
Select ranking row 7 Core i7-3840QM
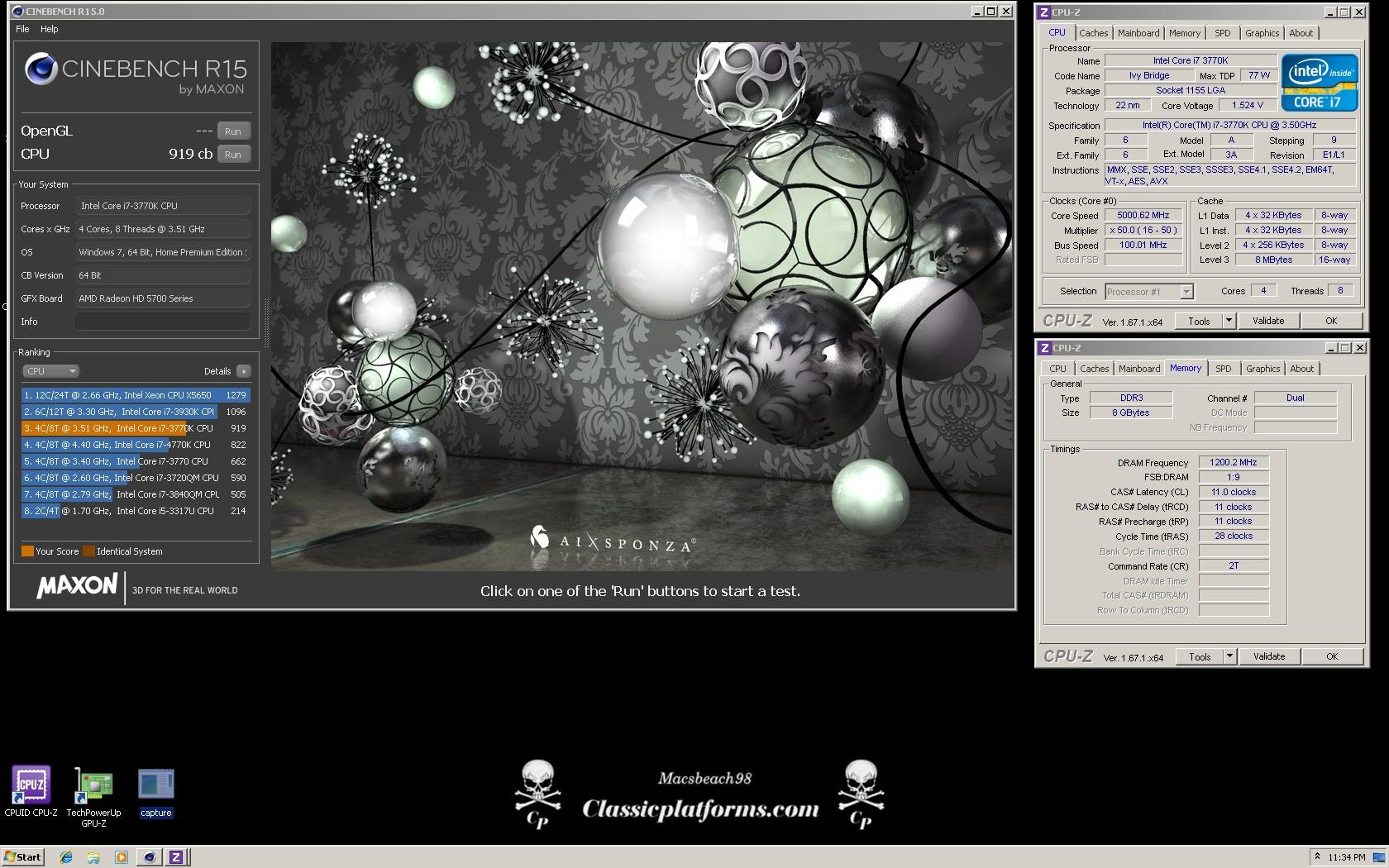pos(136,494)
